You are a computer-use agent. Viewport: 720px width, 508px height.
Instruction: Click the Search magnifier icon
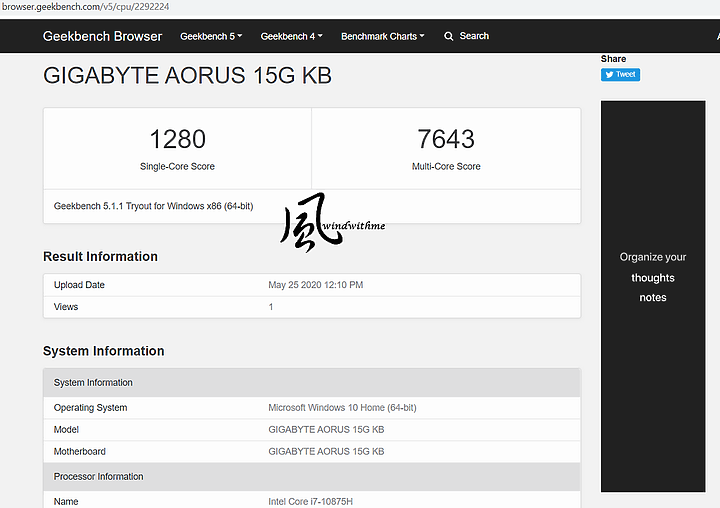[449, 36]
